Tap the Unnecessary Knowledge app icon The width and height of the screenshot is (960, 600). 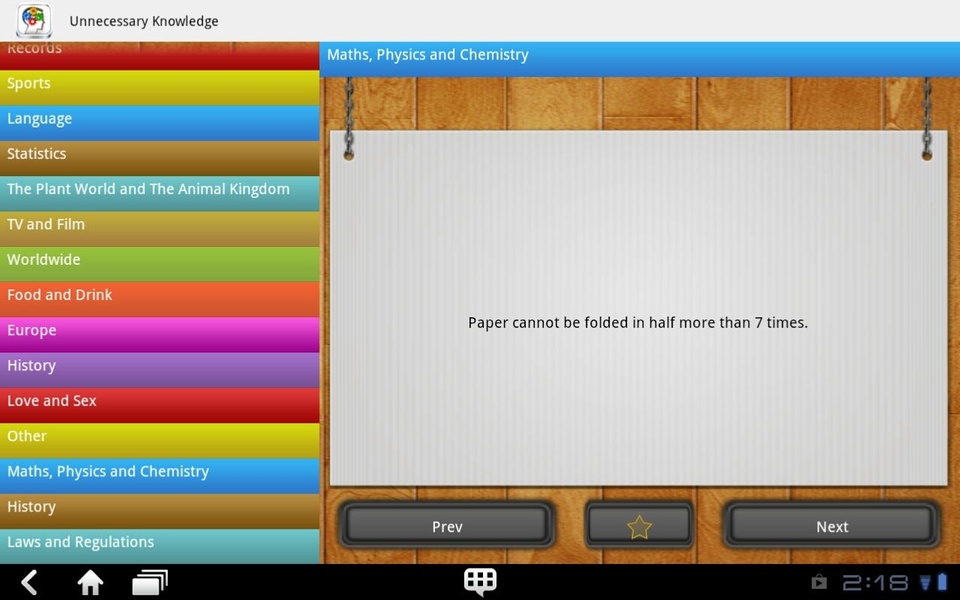pyautogui.click(x=34, y=21)
